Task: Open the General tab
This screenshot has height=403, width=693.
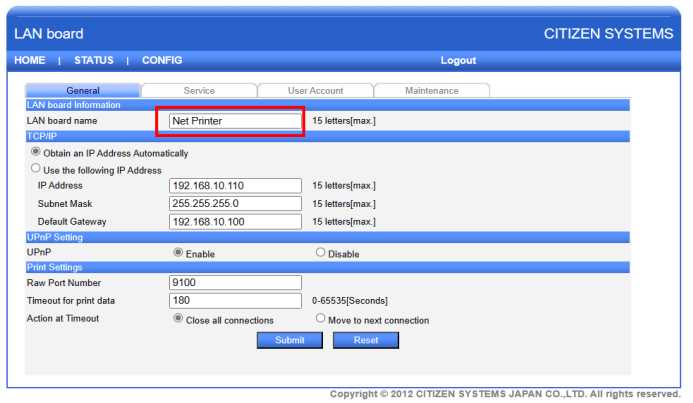Action: 83,91
